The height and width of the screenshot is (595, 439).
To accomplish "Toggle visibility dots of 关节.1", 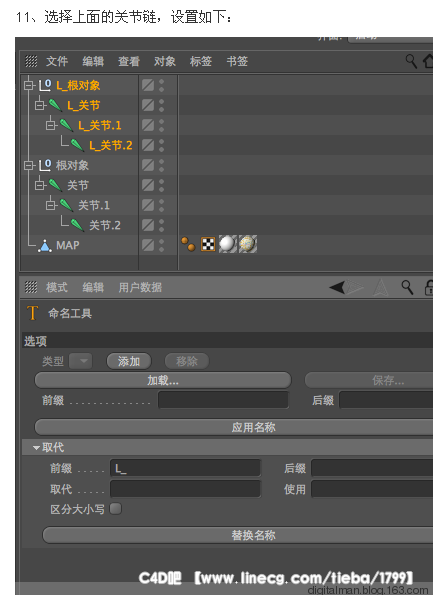I will (x=161, y=205).
